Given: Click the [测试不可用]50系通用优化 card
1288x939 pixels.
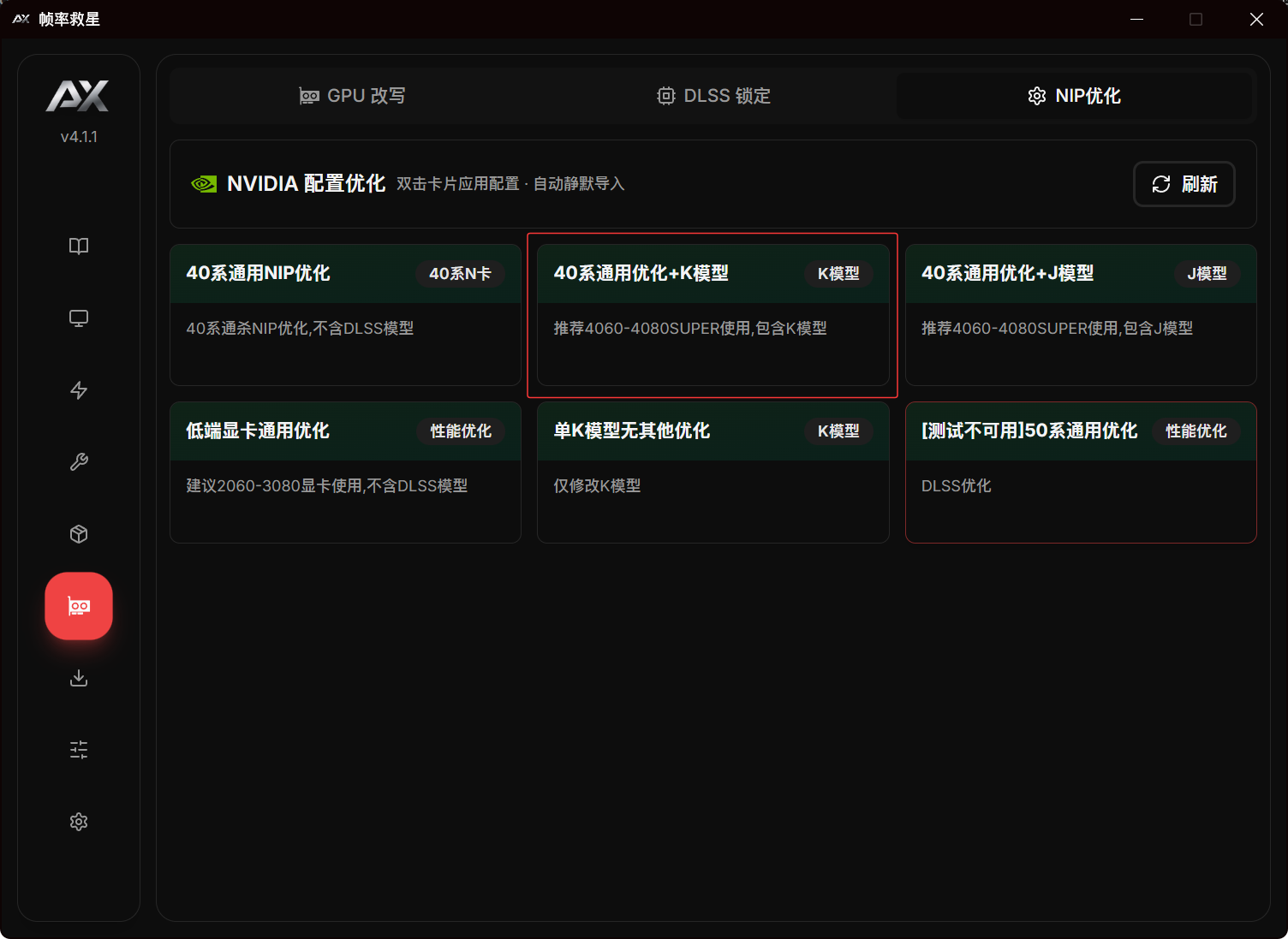Looking at the screenshot, I should (x=1080, y=472).
